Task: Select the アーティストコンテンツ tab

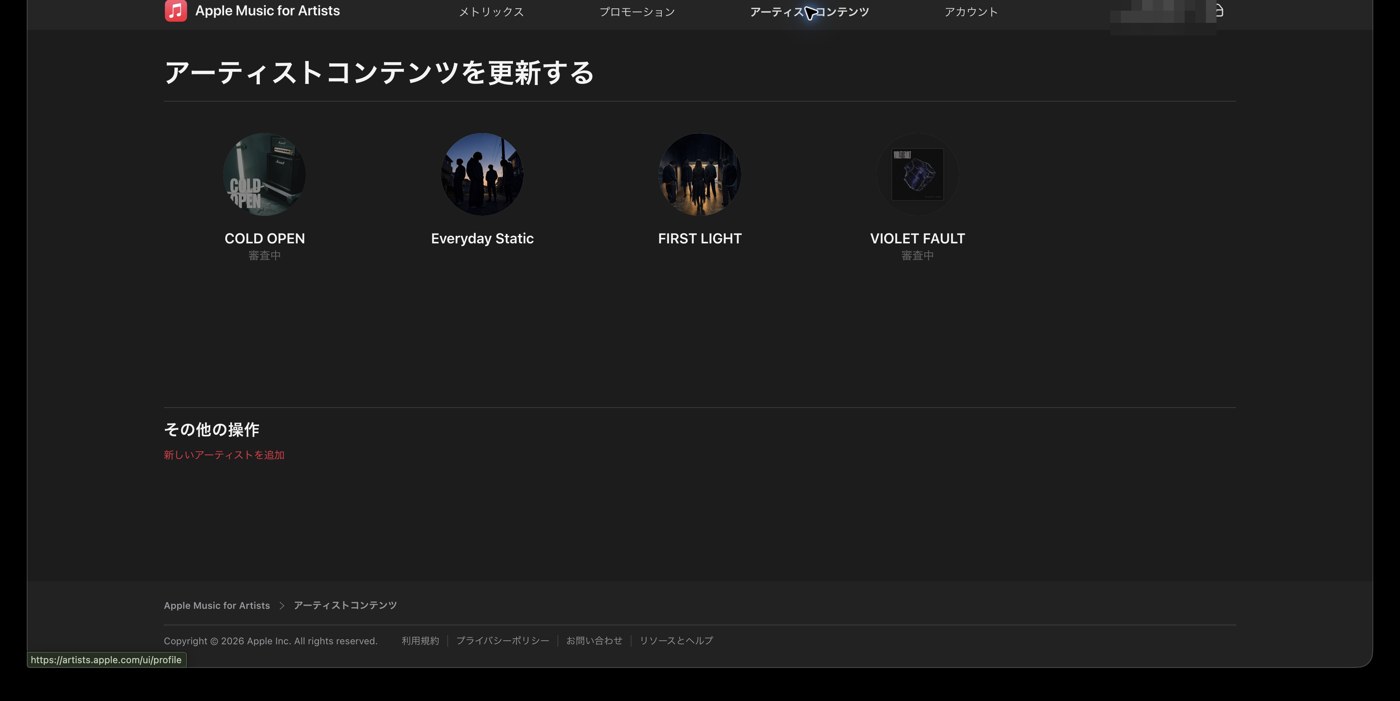Action: (809, 12)
